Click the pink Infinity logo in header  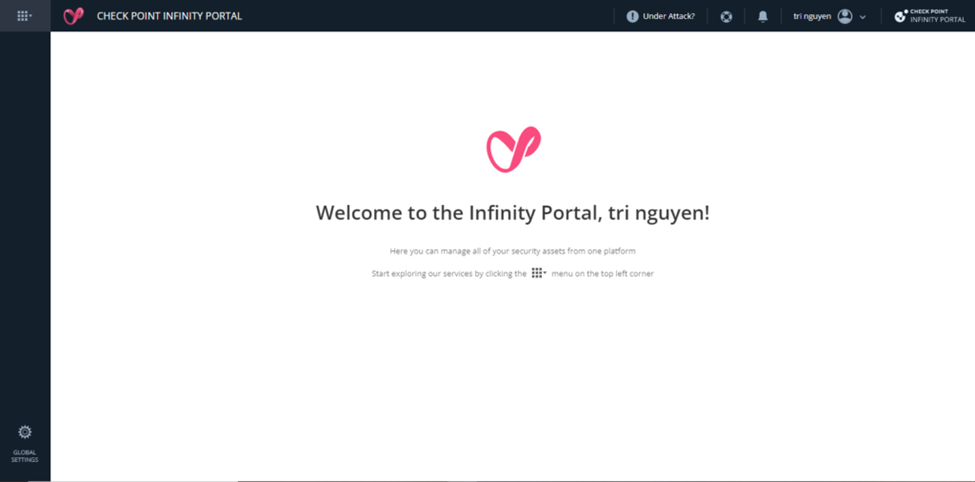tap(73, 16)
